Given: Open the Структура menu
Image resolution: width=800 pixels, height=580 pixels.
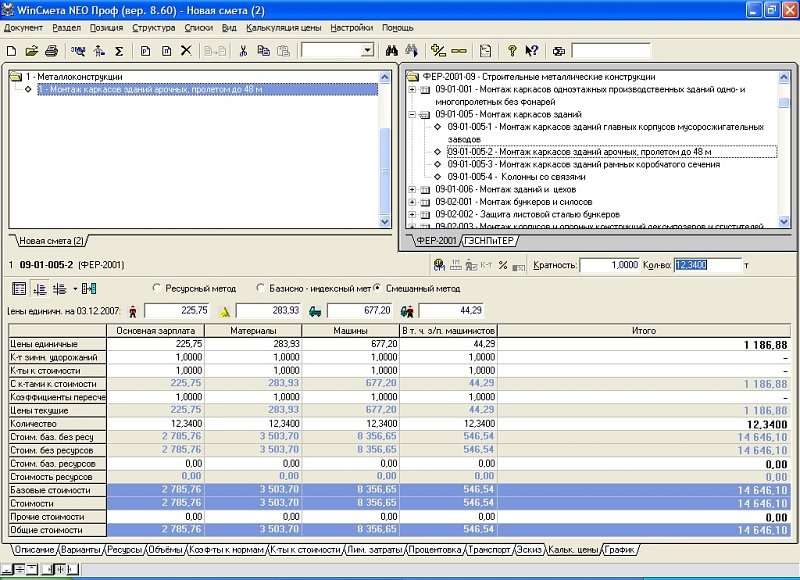Looking at the screenshot, I should coord(154,28).
